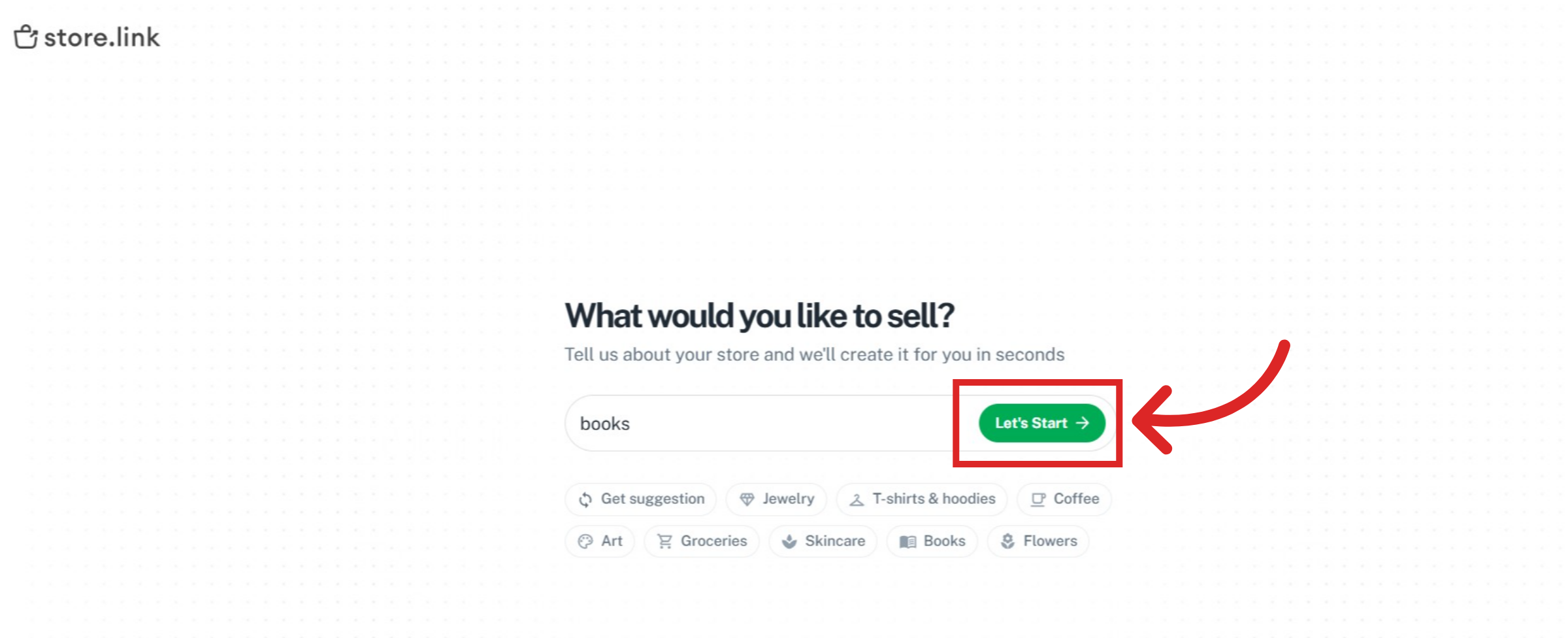This screenshot has height=638, width=1568.
Task: Click the store.link shopping bag logo icon
Action: tap(25, 37)
